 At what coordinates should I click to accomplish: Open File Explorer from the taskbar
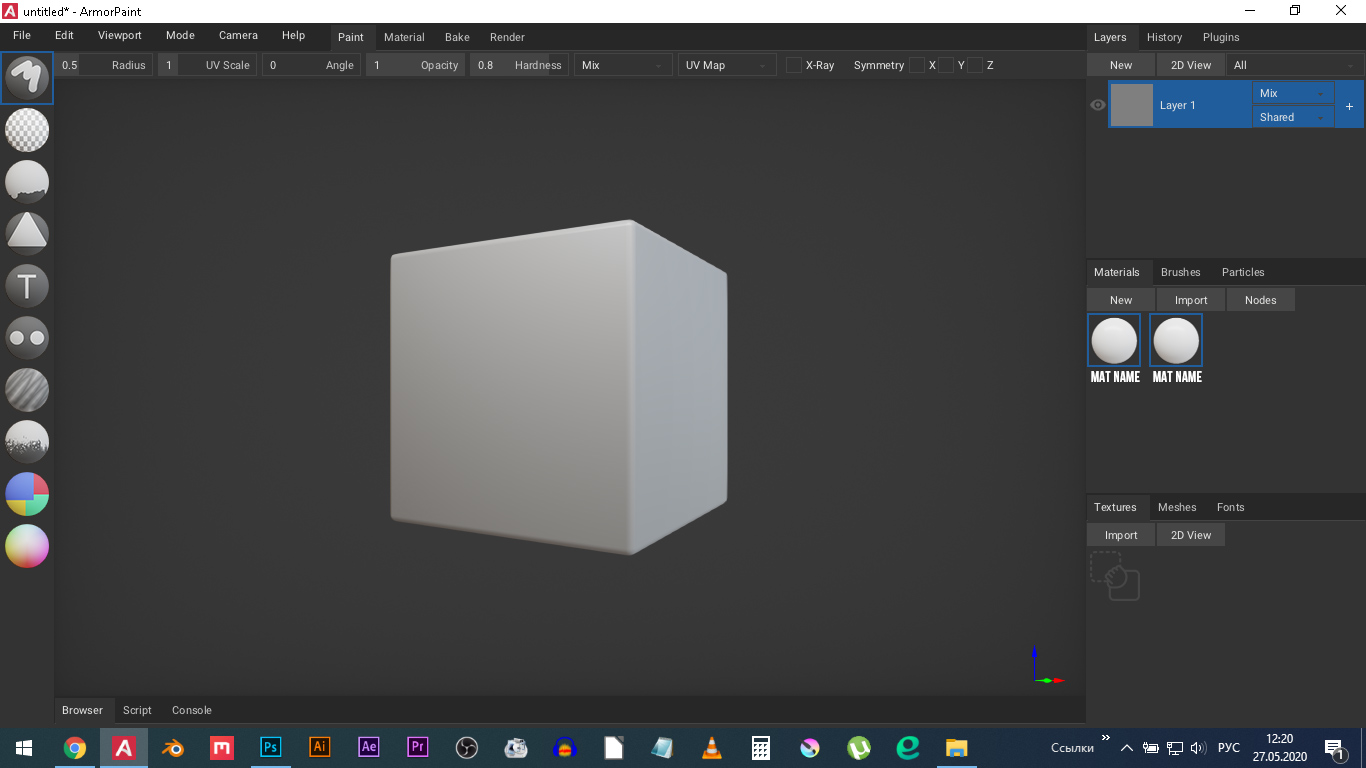click(x=957, y=747)
